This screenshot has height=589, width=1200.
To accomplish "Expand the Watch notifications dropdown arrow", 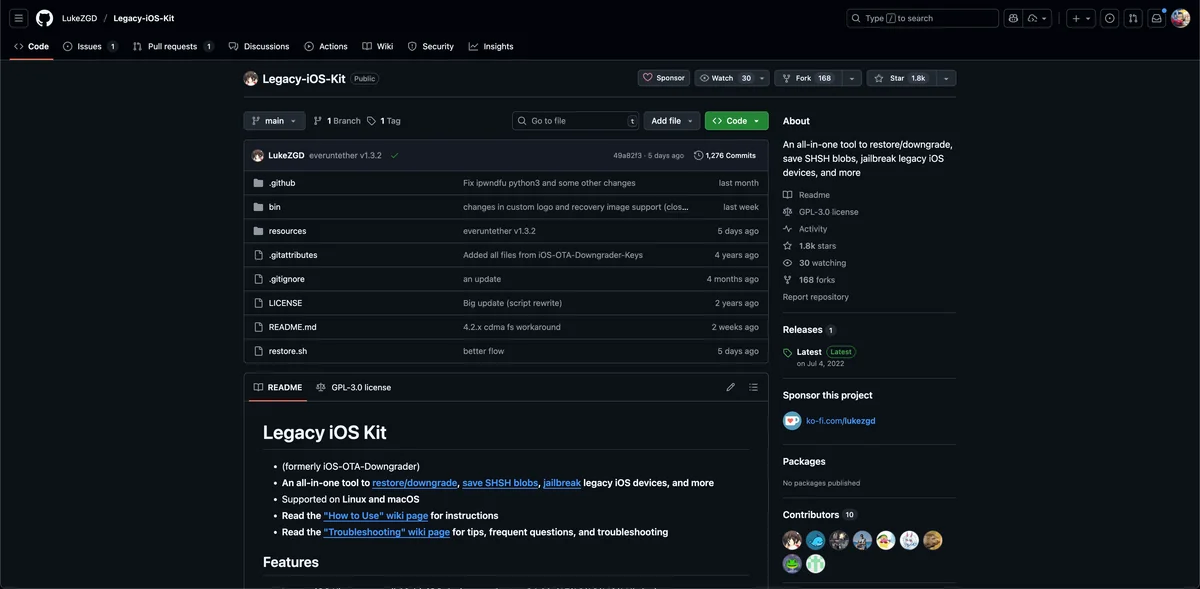I will 763,78.
